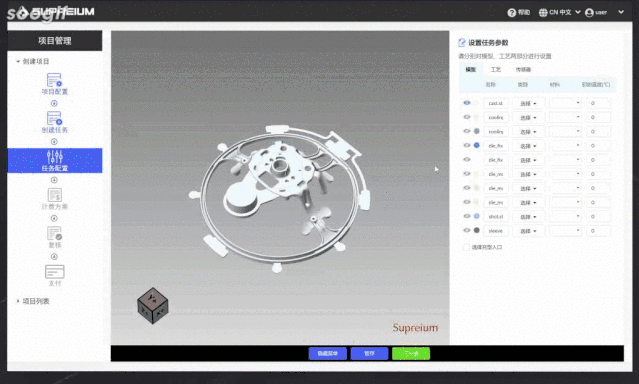Image resolution: width=639 pixels, height=384 pixels.
Task: Toggle visibility eye for shot.sl
Action: point(467,216)
